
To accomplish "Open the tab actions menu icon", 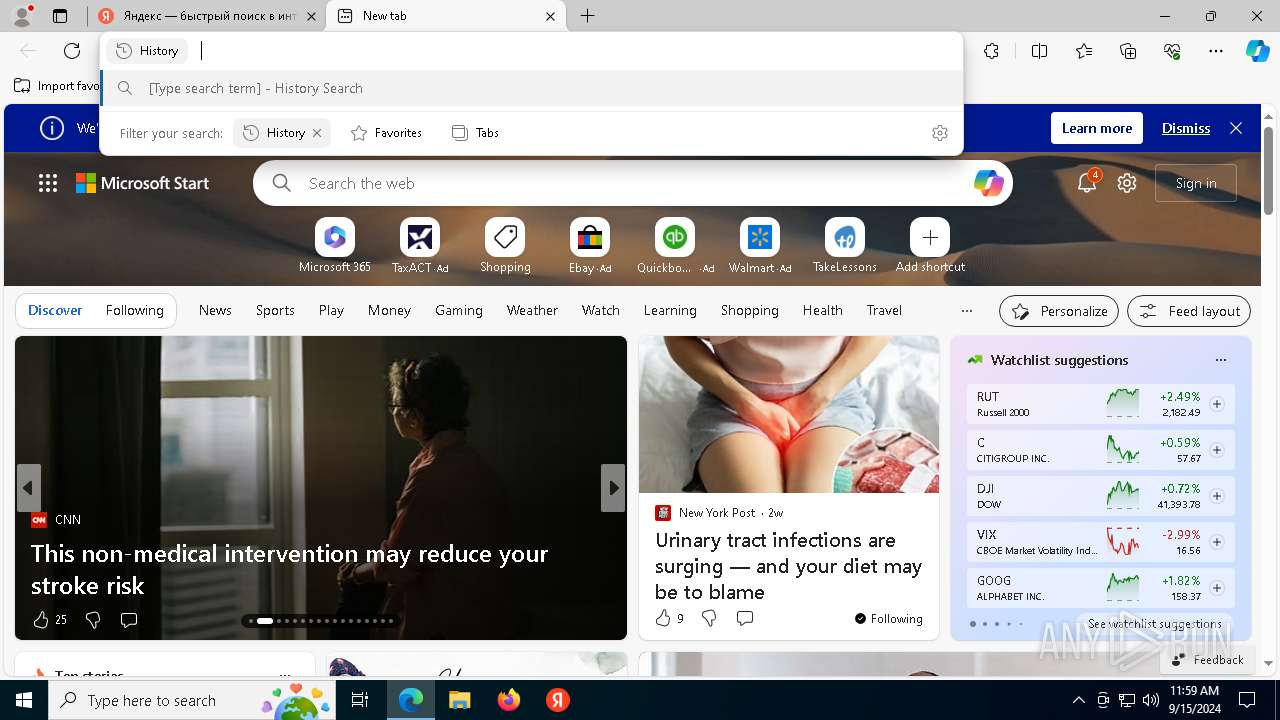I will coord(60,16).
